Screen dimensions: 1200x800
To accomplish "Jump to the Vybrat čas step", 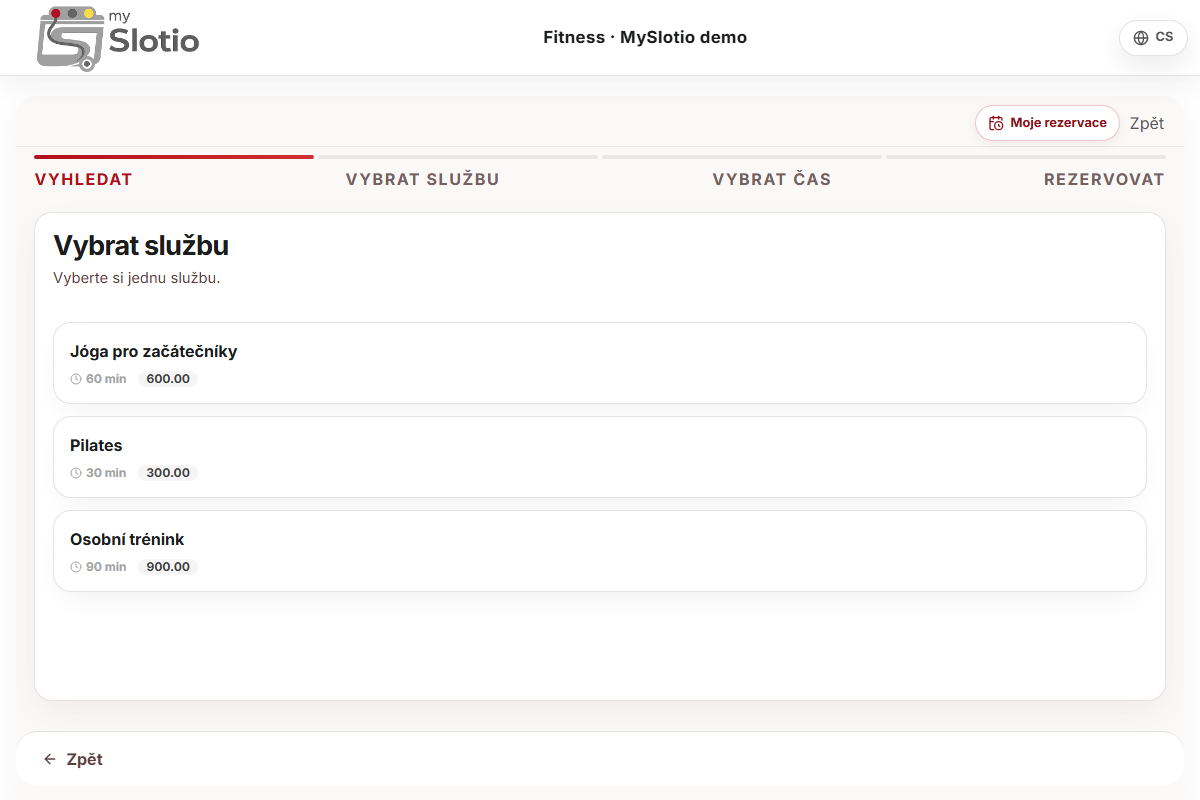I will click(772, 180).
